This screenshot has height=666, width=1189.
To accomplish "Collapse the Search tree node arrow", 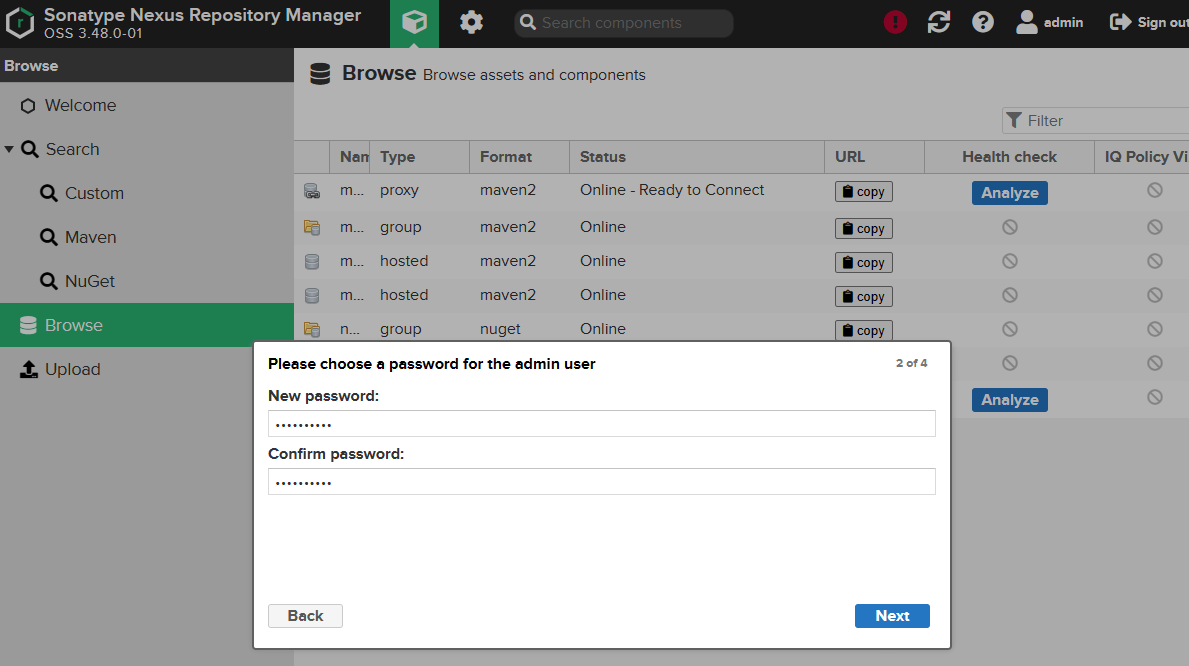I will (9, 149).
